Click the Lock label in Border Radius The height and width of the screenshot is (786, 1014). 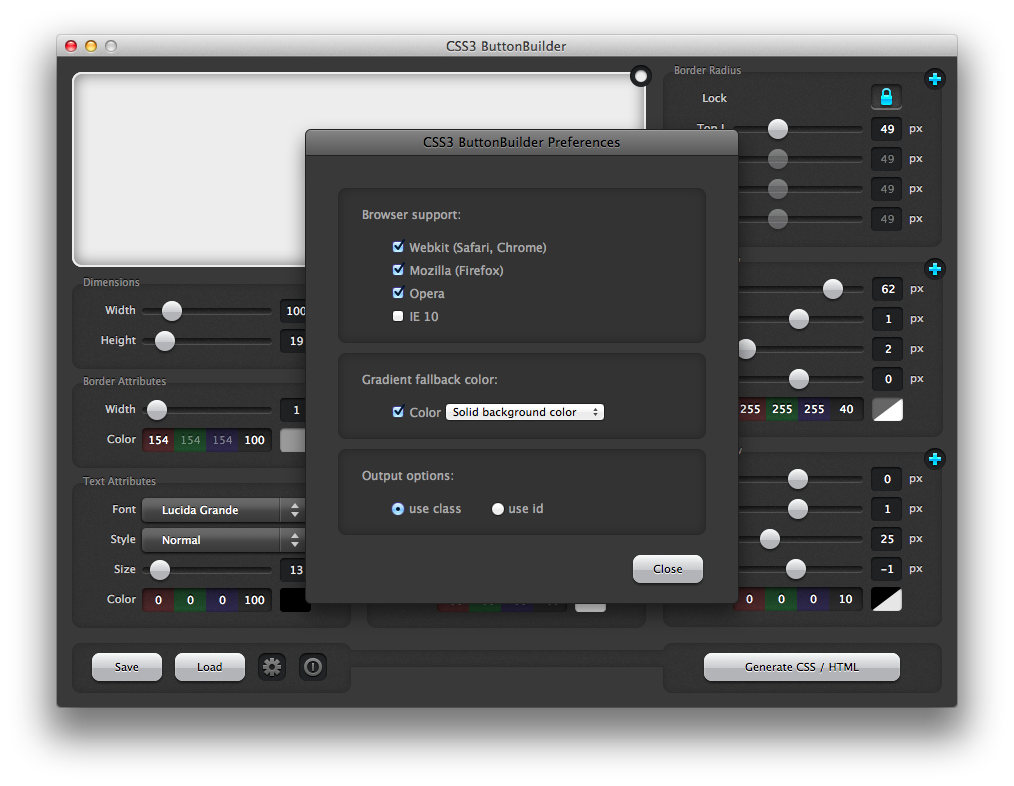click(x=715, y=98)
